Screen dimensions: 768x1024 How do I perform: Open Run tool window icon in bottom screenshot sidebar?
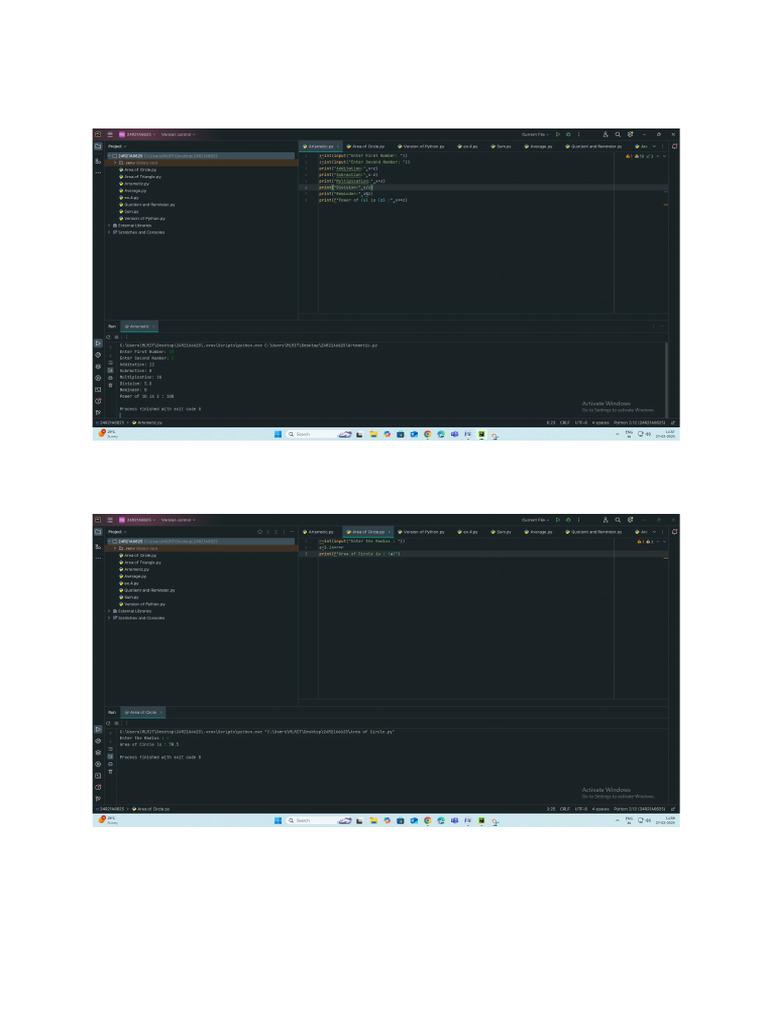98,729
